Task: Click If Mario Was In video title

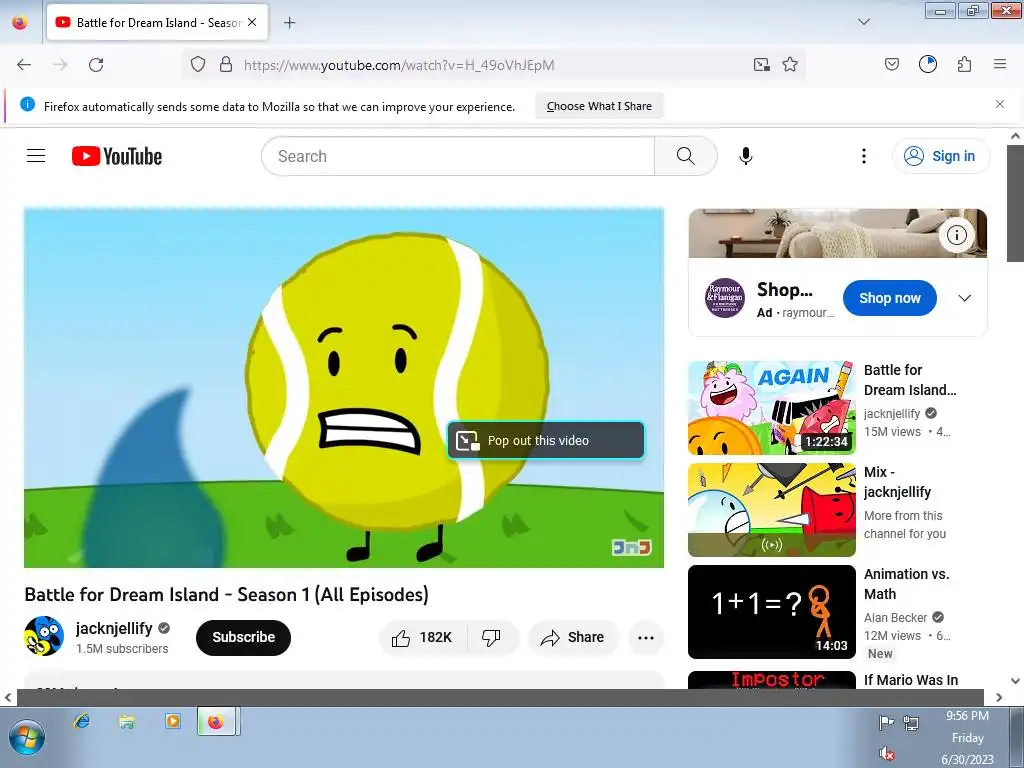Action: [910, 680]
